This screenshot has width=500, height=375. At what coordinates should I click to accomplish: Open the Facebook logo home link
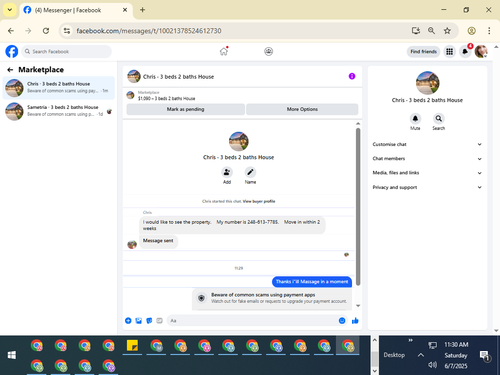tap(12, 51)
